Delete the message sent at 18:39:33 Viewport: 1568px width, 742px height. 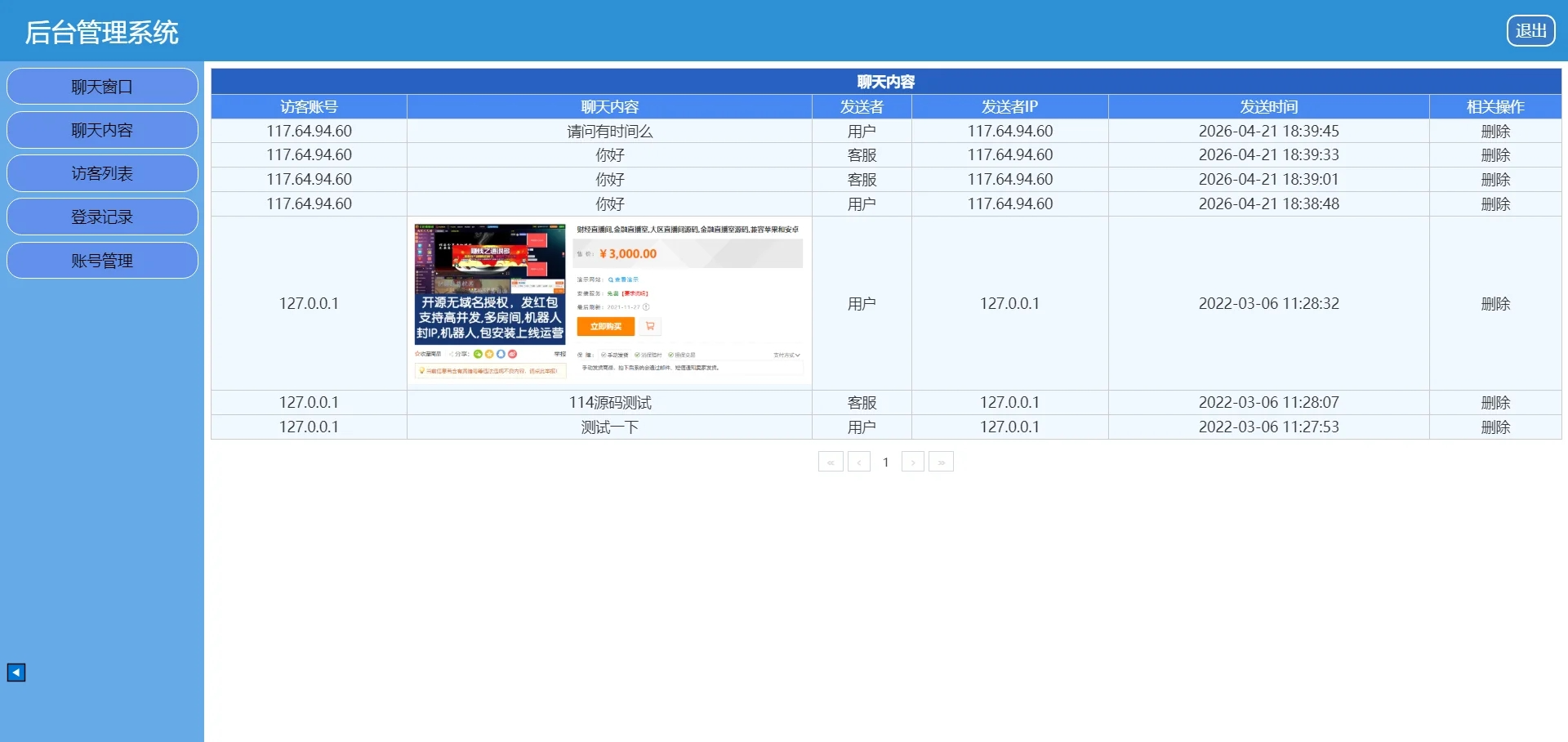click(x=1494, y=155)
